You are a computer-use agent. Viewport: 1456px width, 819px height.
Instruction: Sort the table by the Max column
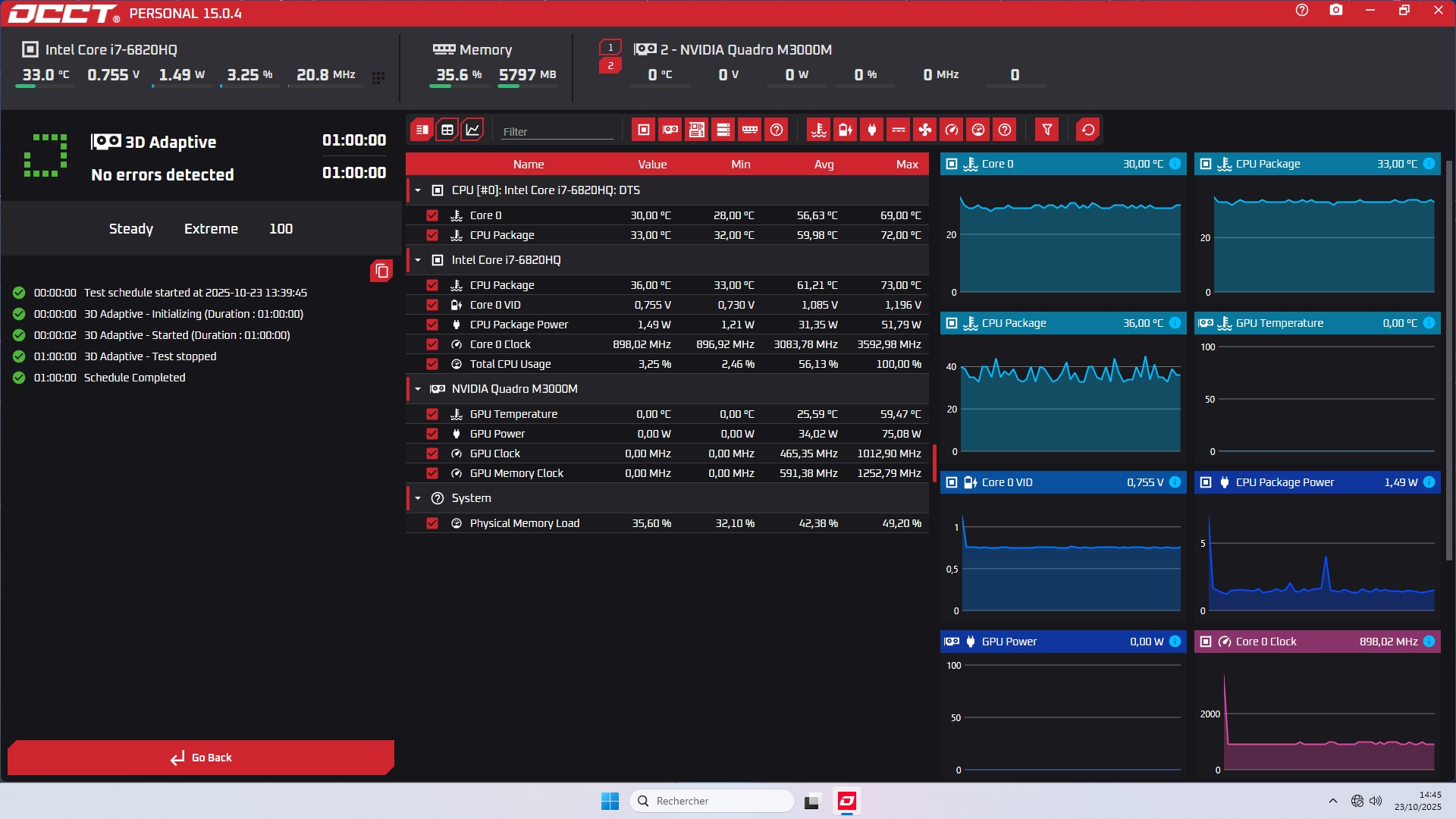906,165
